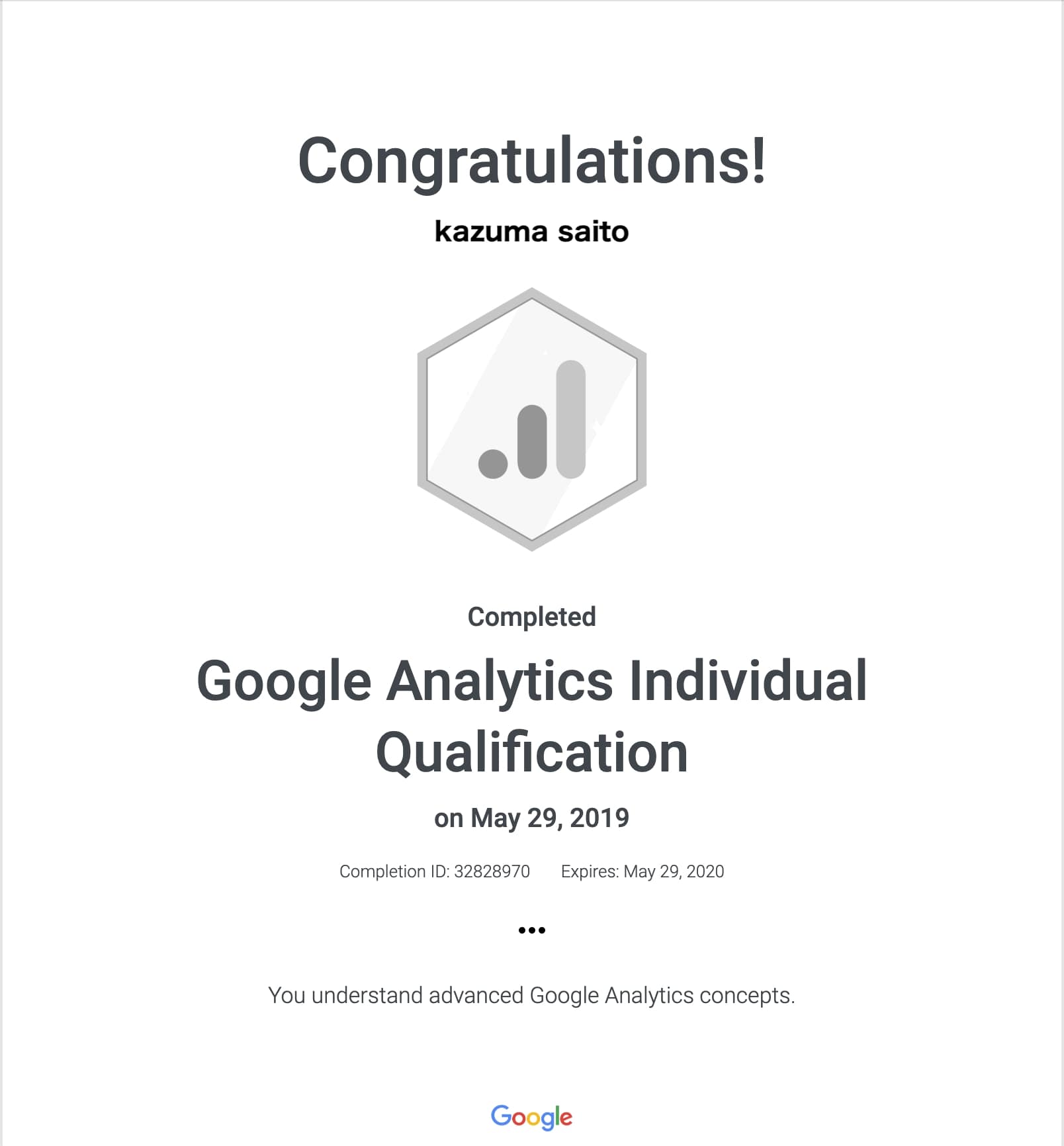Click the blue G of the Google logo
The width and height of the screenshot is (1064, 1146).
[x=501, y=1116]
